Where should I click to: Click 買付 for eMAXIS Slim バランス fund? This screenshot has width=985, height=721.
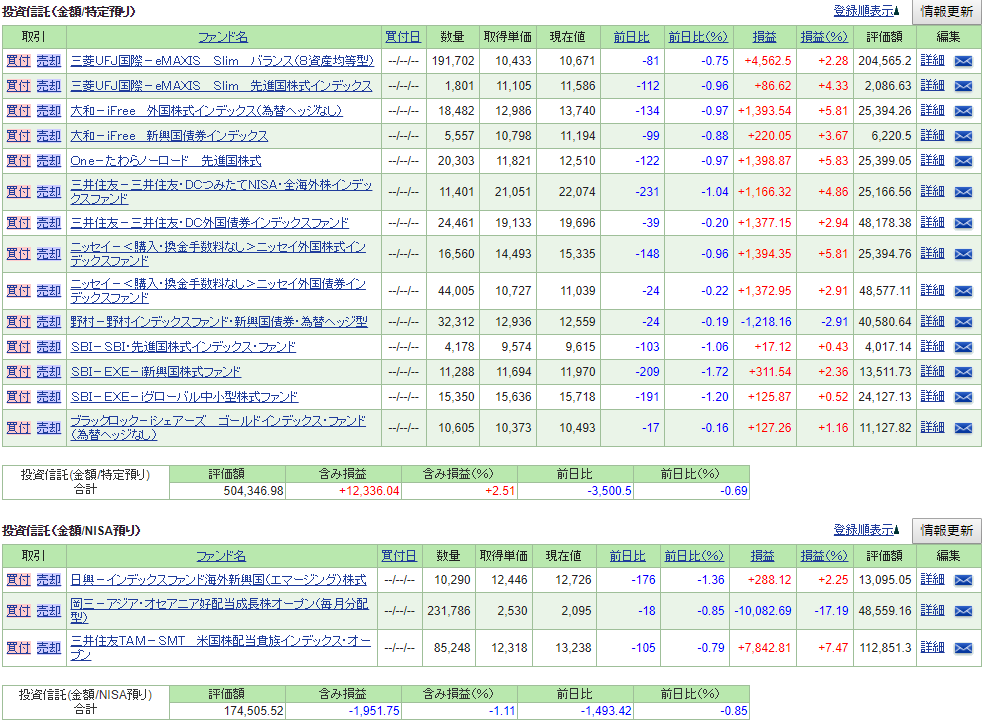click(x=18, y=61)
